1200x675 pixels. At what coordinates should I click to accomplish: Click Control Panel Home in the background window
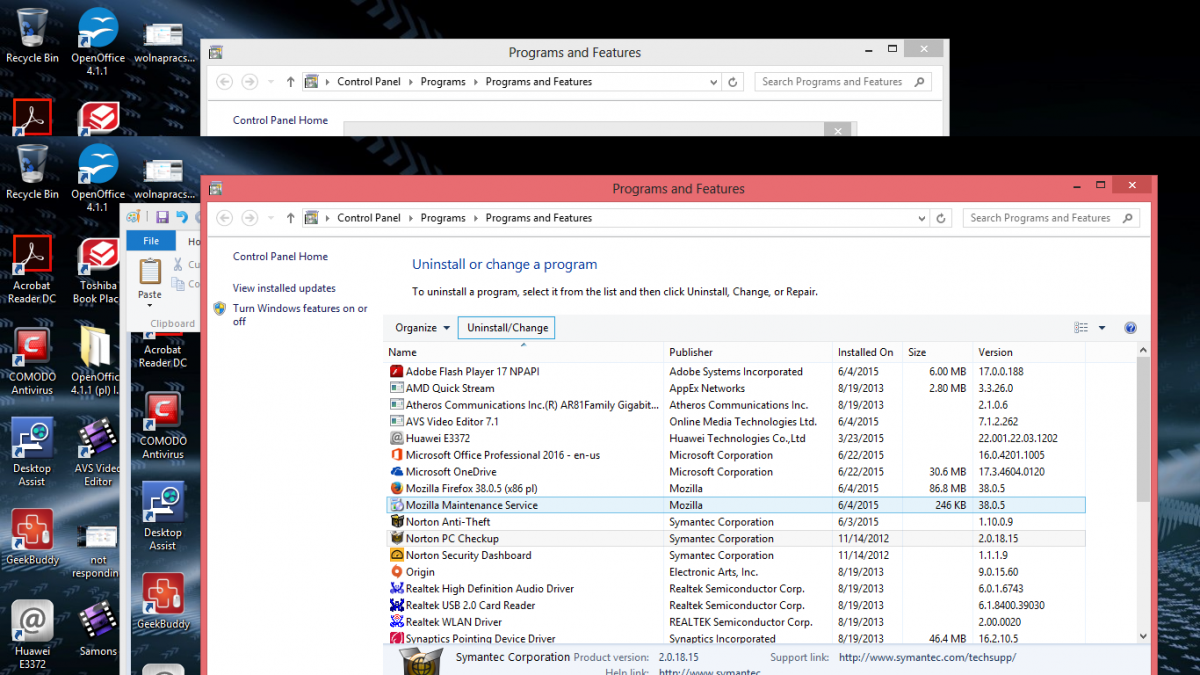click(x=280, y=120)
